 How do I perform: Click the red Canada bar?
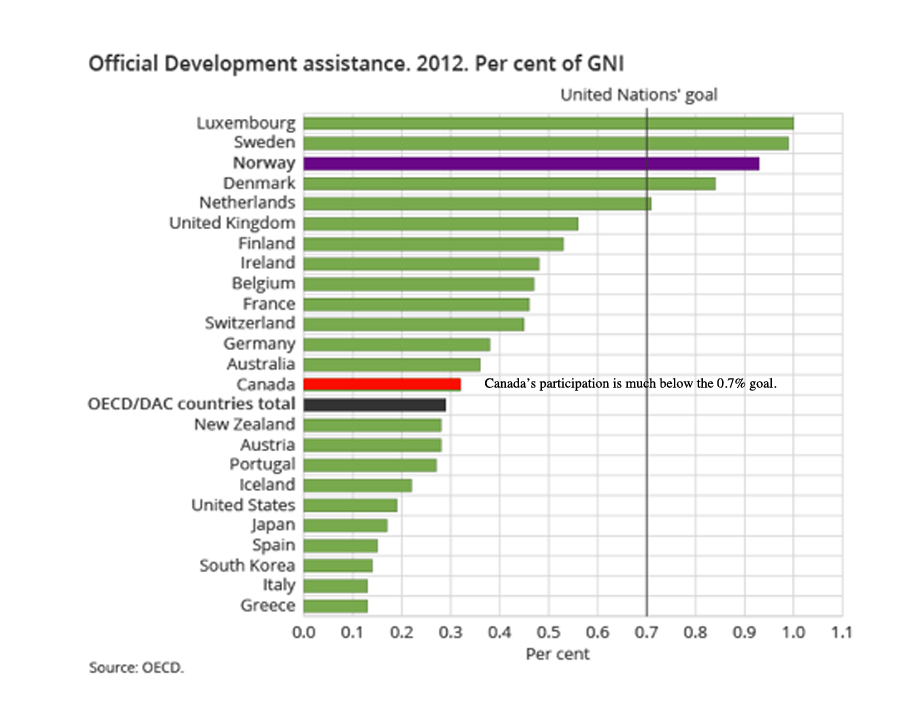pyautogui.click(x=381, y=384)
